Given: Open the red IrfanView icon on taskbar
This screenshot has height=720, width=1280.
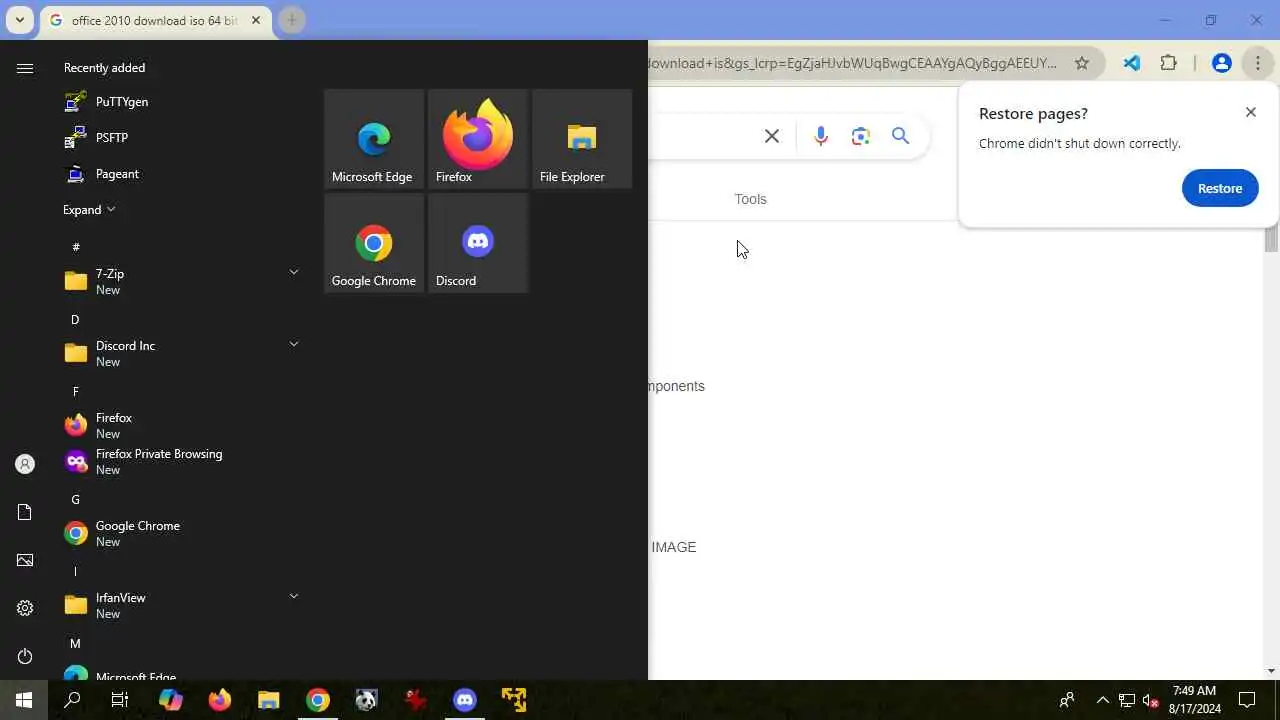Looking at the screenshot, I should click(416, 700).
